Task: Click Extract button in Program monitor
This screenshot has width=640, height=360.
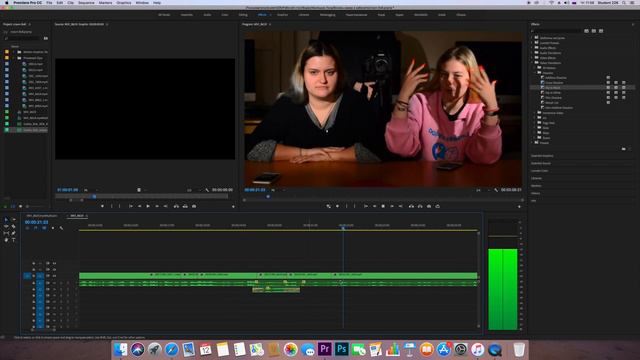Action: click(420, 206)
